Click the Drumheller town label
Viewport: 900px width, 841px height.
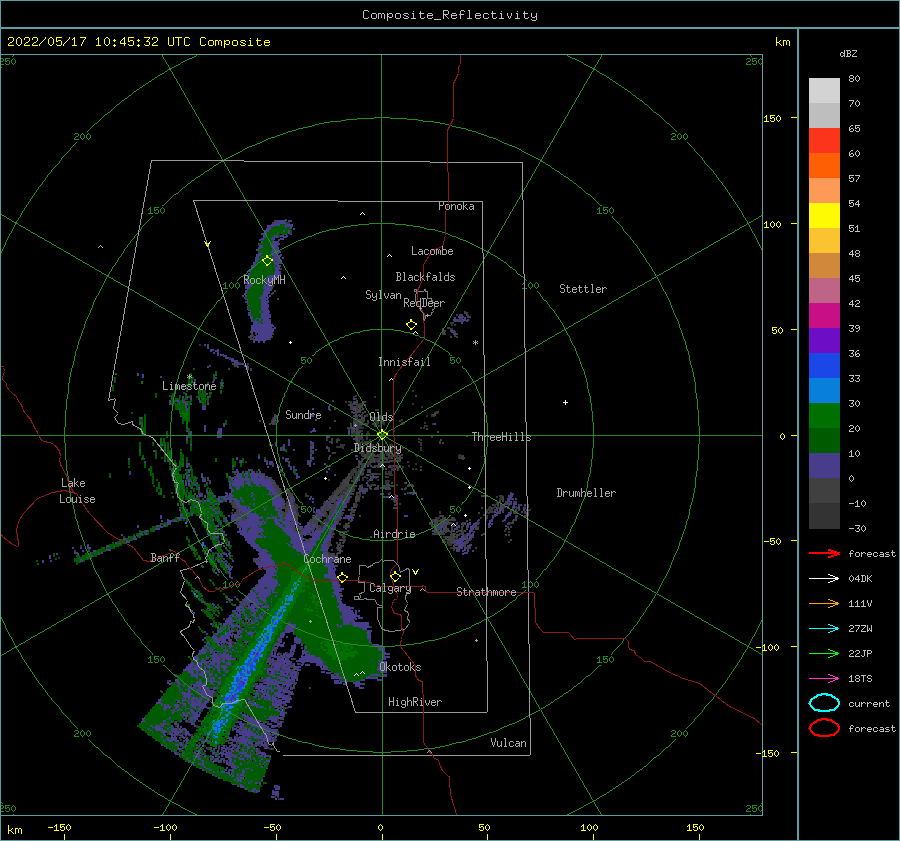[586, 493]
